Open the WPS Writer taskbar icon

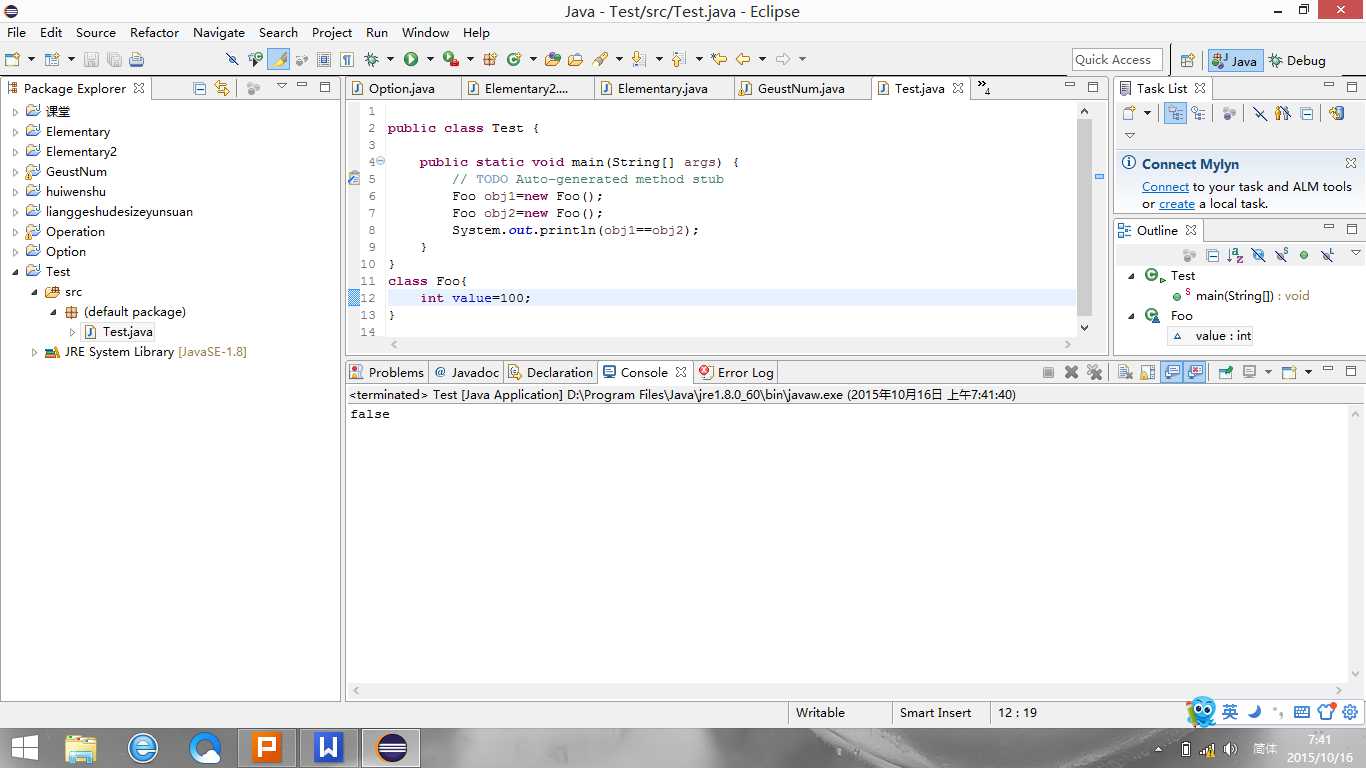click(x=329, y=747)
